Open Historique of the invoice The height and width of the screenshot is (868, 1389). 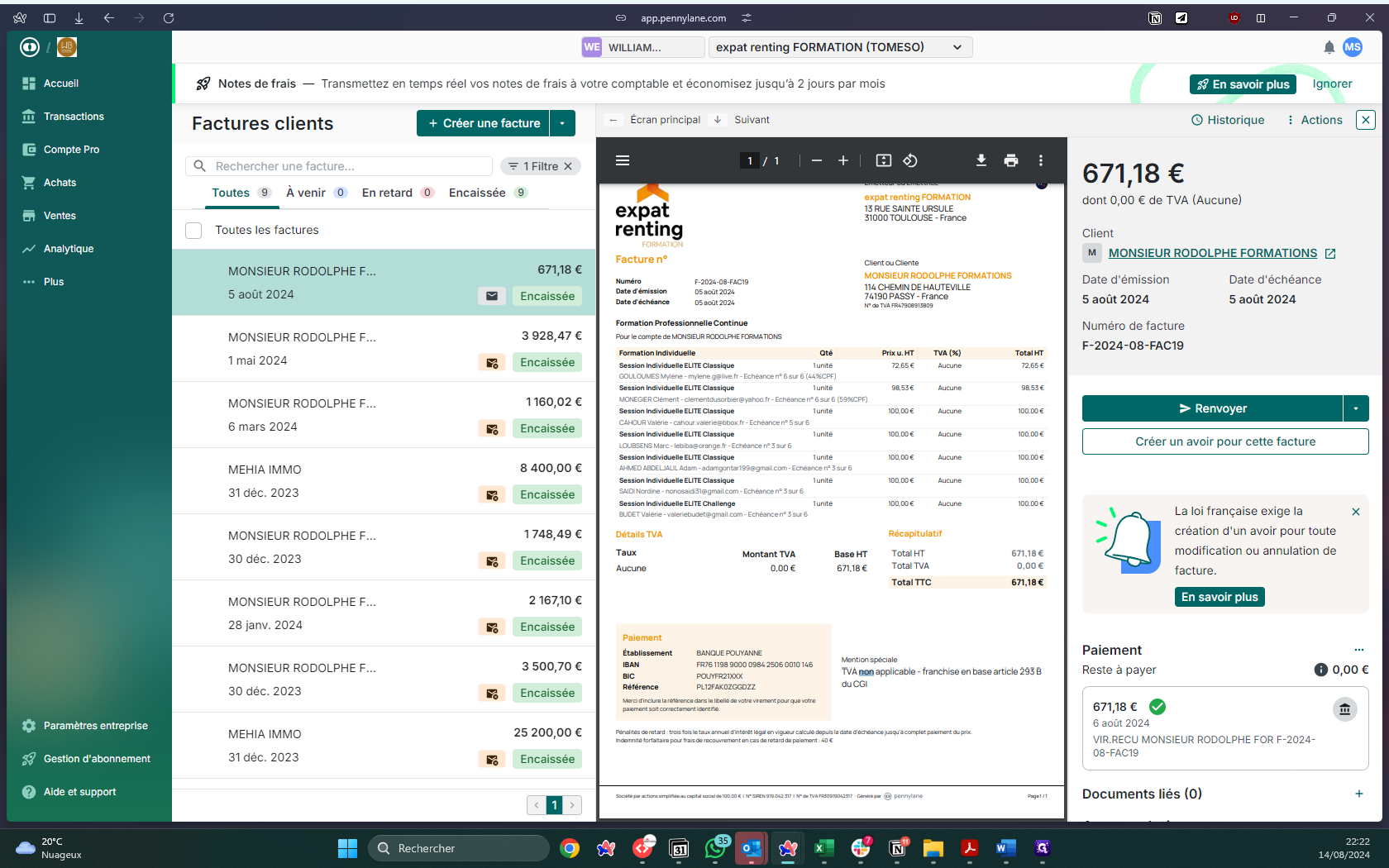coord(1228,120)
